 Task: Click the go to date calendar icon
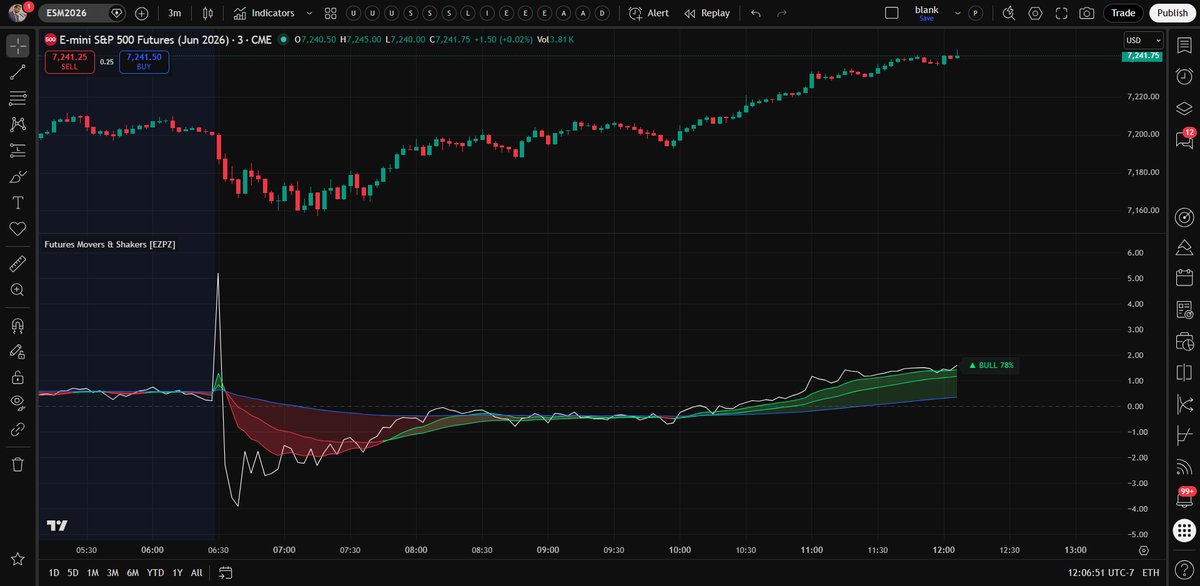(226, 572)
